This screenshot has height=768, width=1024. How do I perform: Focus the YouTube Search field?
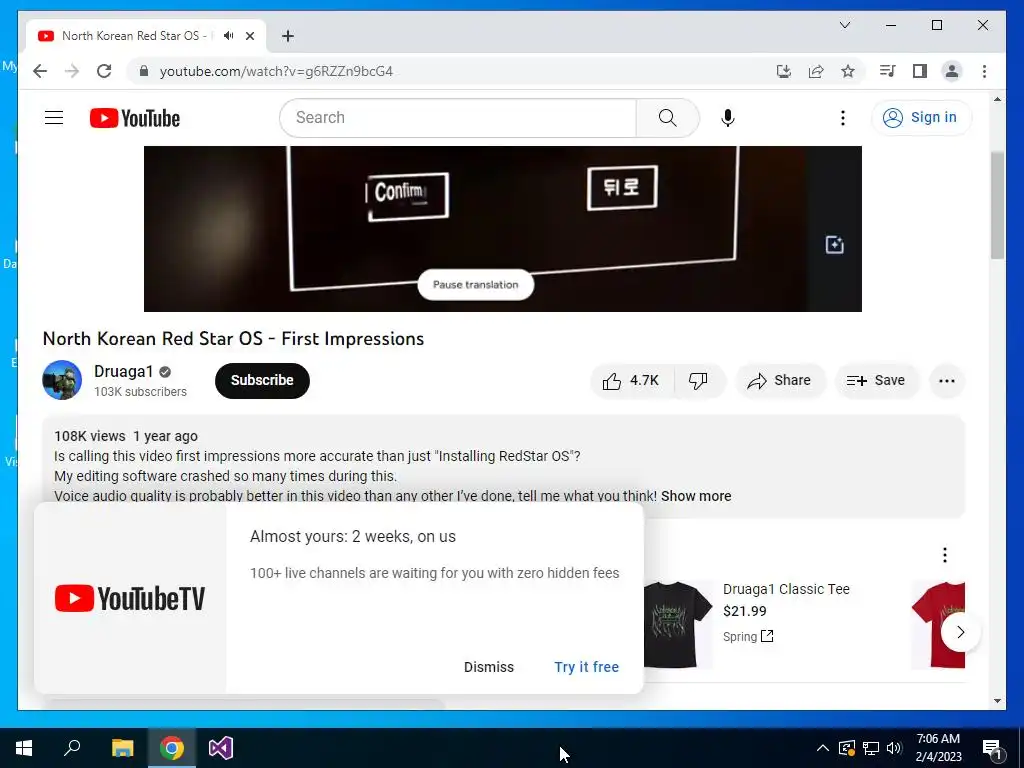click(458, 118)
